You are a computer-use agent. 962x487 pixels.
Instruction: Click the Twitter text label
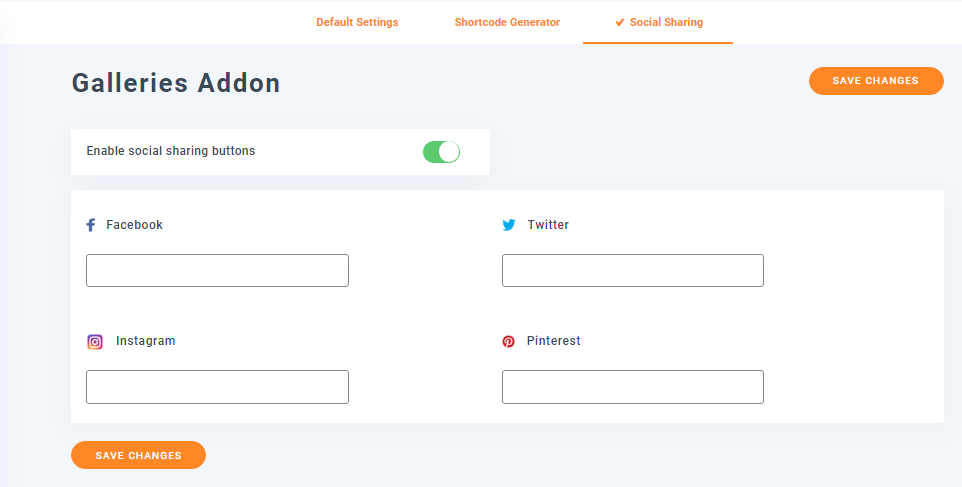548,225
